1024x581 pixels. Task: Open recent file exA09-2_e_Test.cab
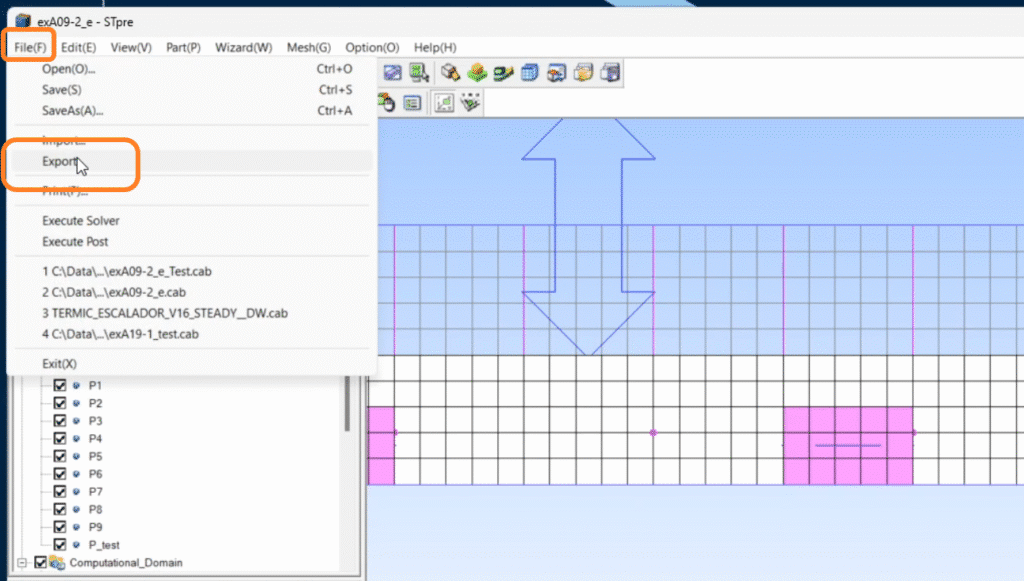[193, 271]
